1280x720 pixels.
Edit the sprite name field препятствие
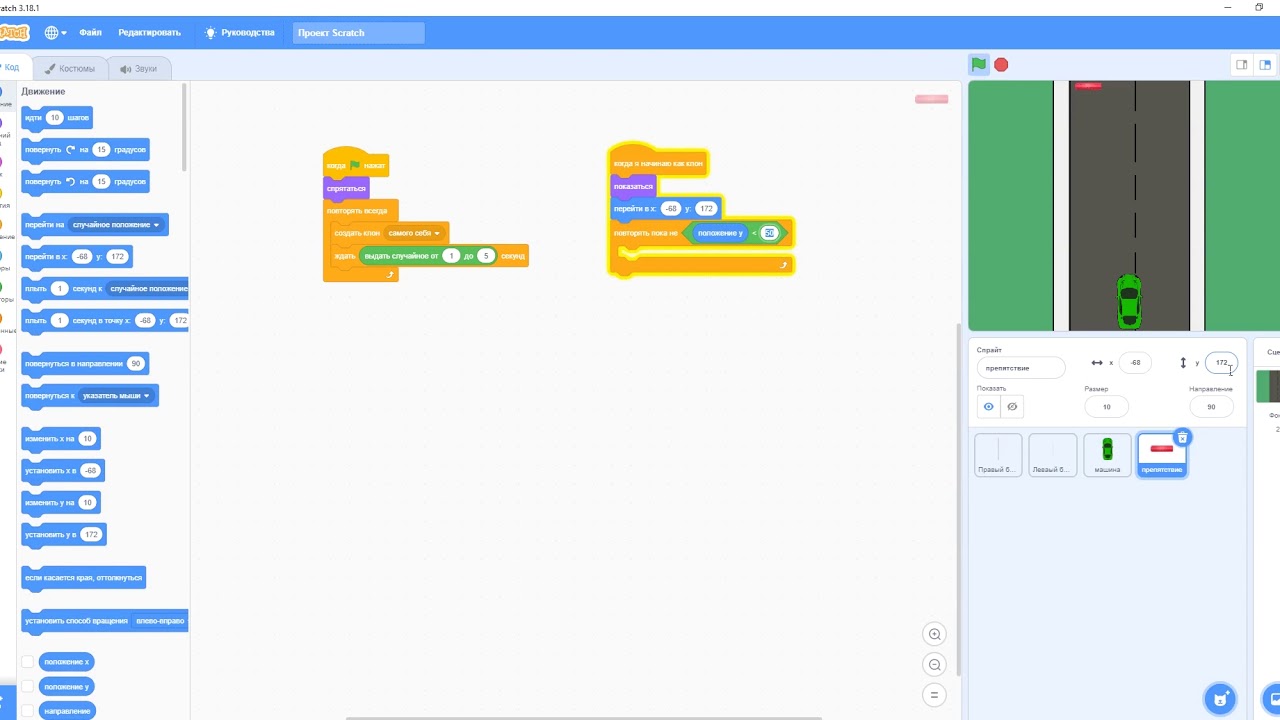(1021, 368)
